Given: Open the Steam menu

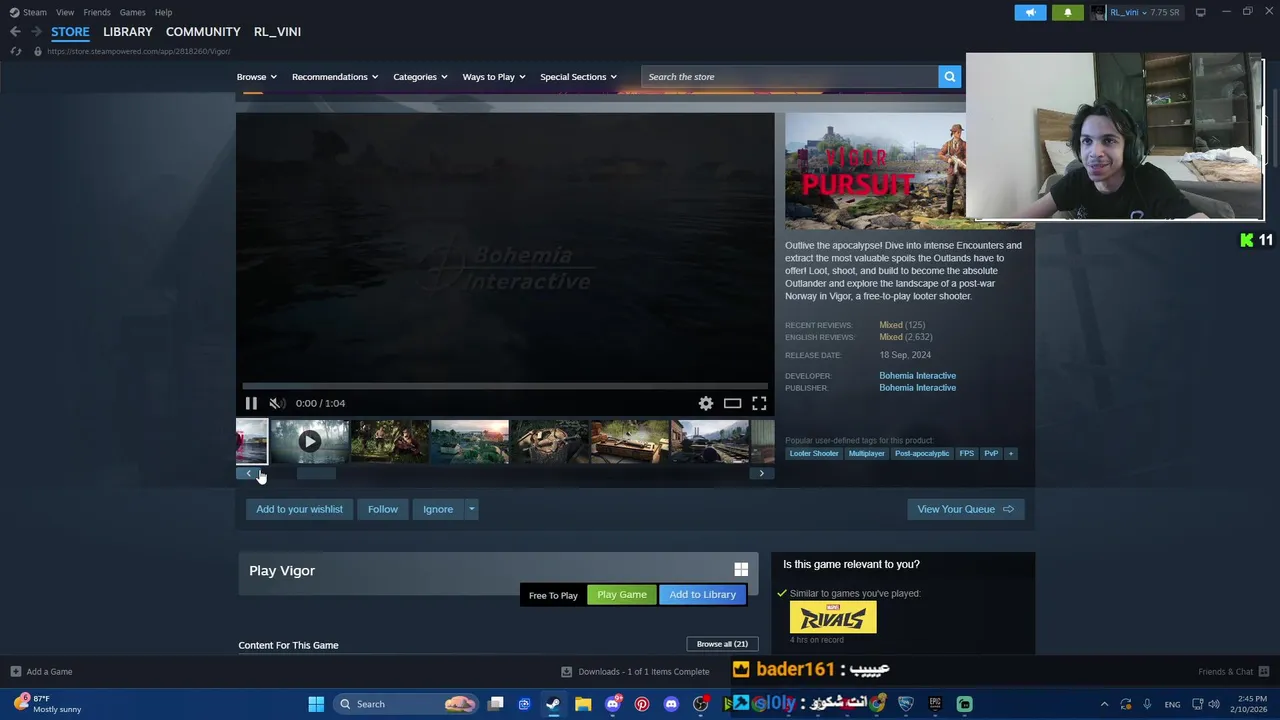Looking at the screenshot, I should click(x=28, y=12).
